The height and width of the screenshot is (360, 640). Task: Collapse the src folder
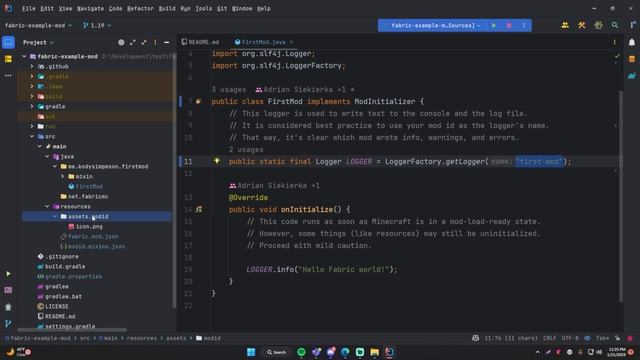32,136
